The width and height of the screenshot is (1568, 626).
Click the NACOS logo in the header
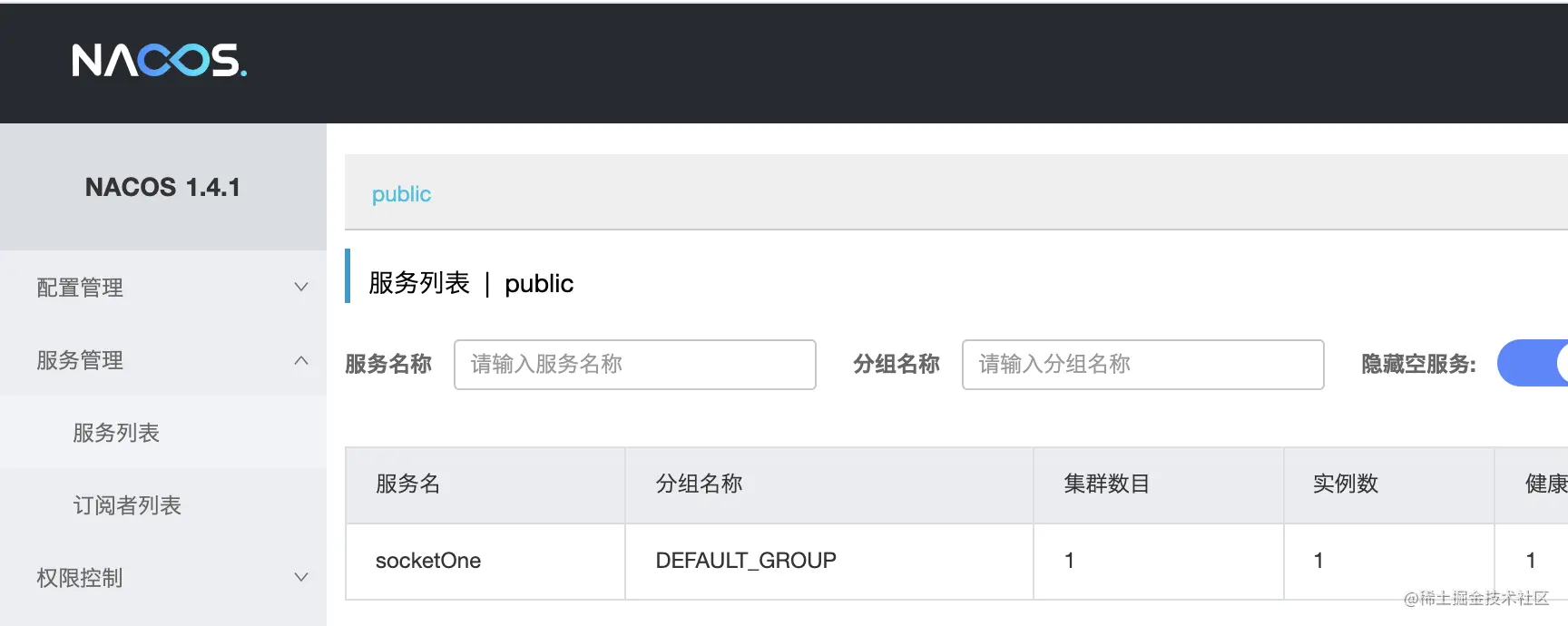pos(159,61)
